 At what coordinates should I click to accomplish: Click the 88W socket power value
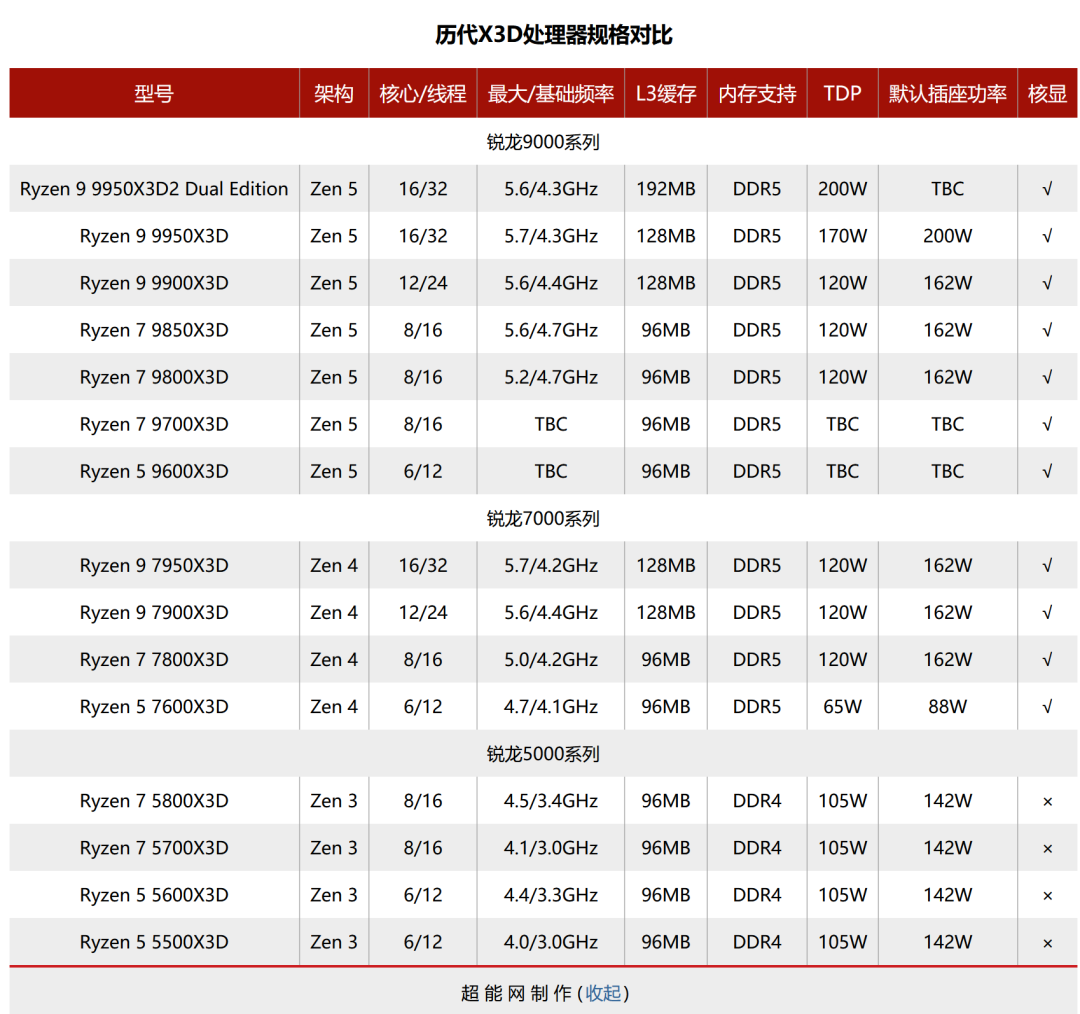pyautogui.click(x=948, y=707)
